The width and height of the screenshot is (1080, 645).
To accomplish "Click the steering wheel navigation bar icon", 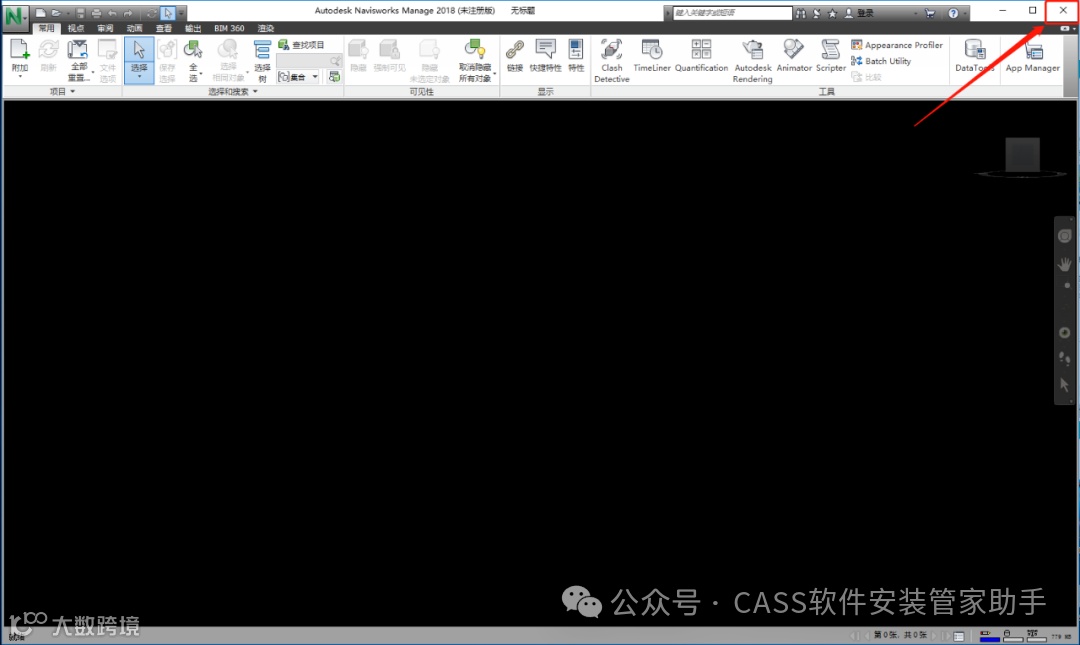I will point(1064,236).
